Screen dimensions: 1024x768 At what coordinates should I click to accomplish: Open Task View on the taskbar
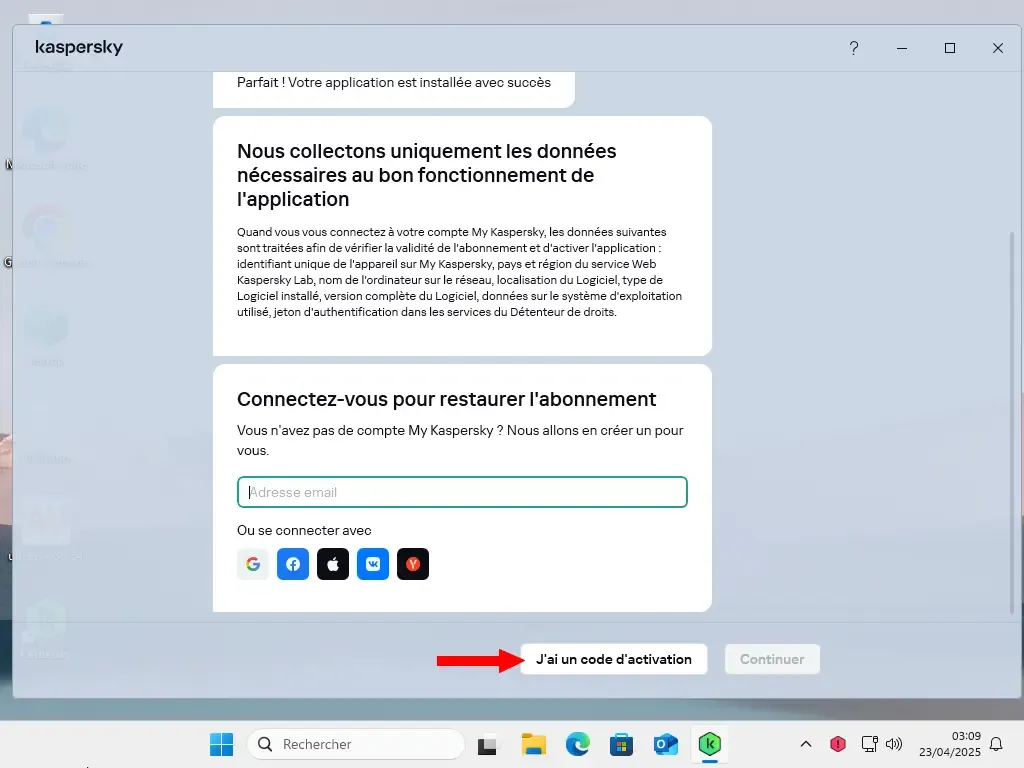click(487, 744)
